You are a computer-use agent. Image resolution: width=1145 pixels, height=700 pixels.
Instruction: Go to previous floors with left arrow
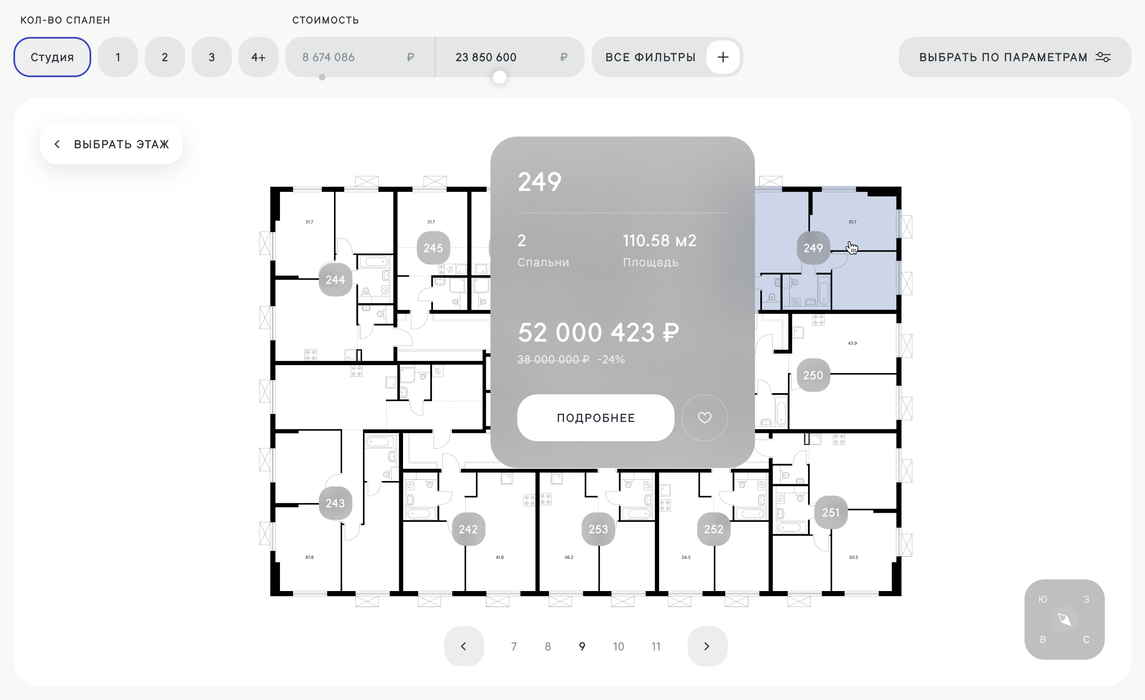(x=464, y=646)
